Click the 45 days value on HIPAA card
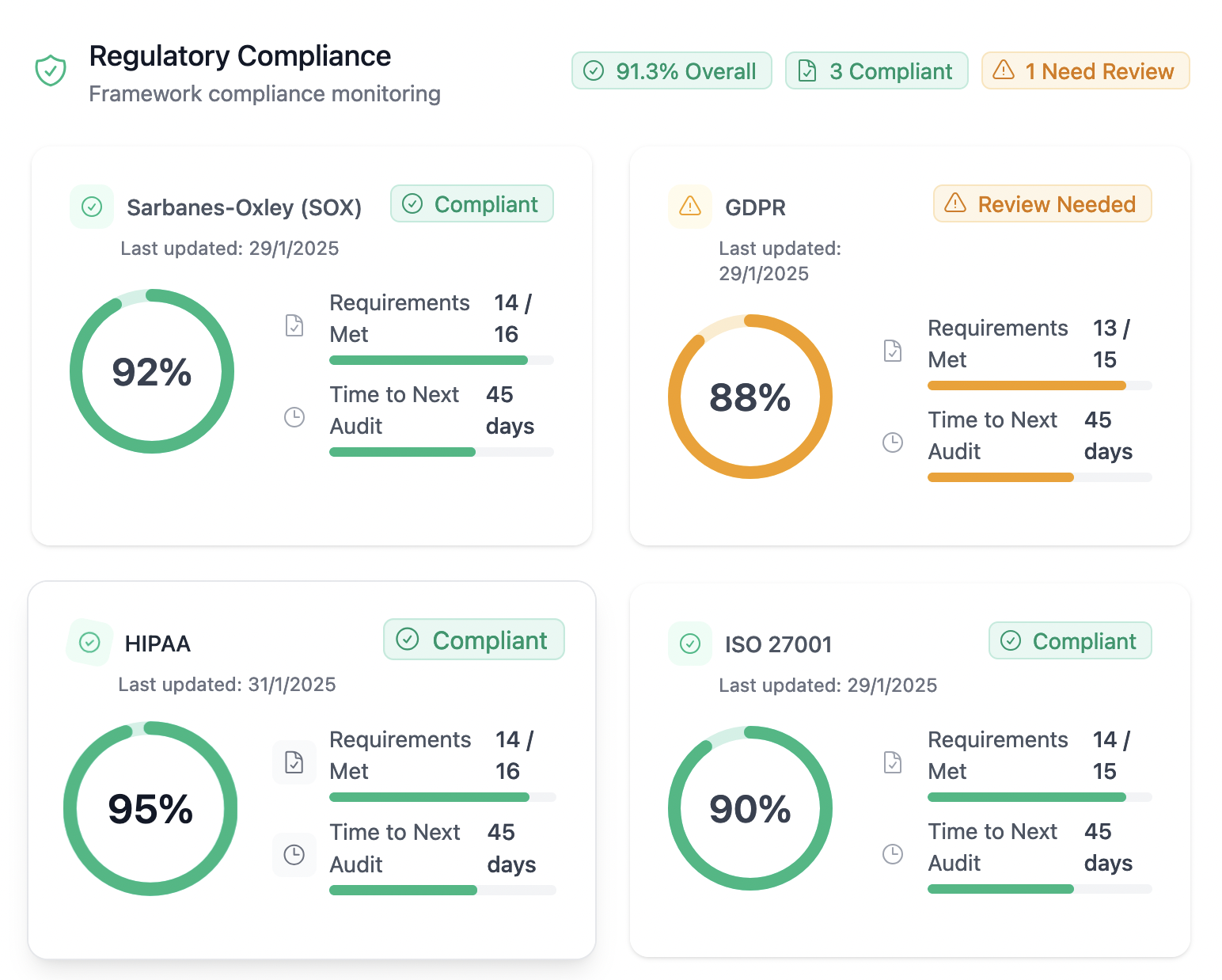This screenshot has height=980, width=1222. coord(511,848)
